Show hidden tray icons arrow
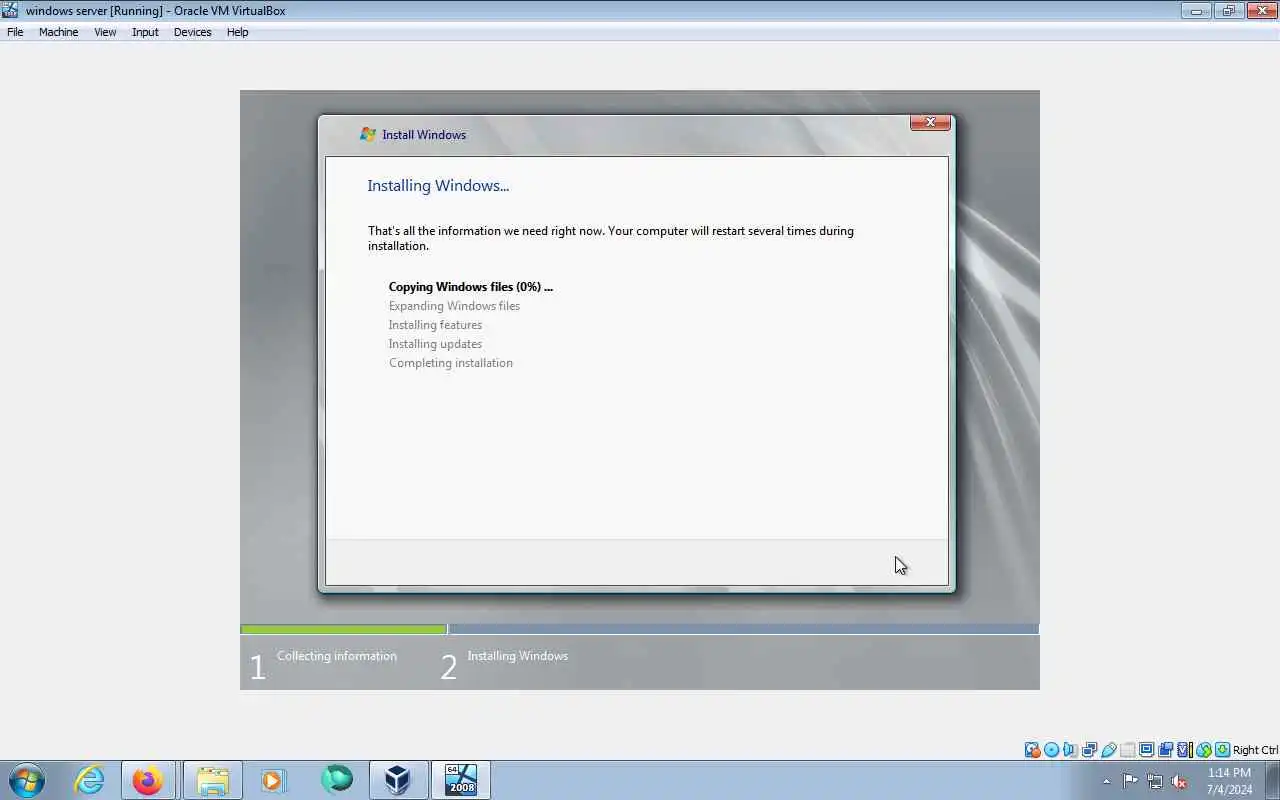 pos(1106,781)
